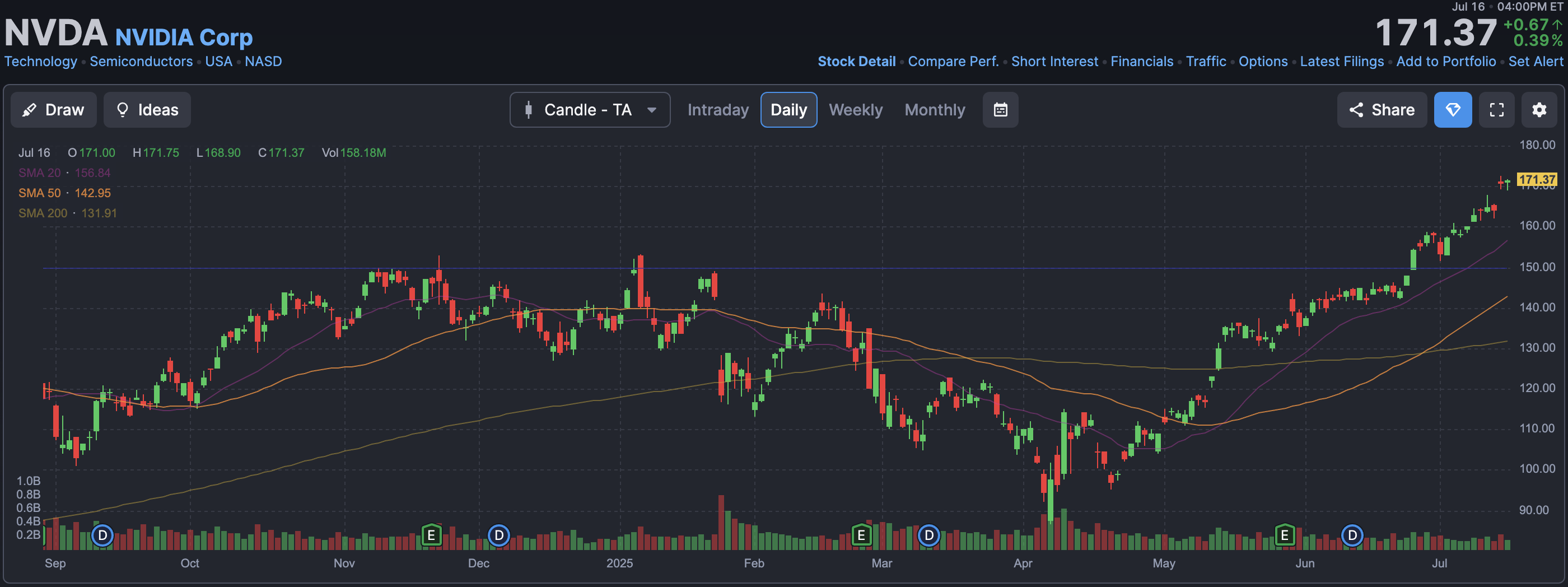Viewport: 1568px width, 587px height.
Task: Share this chart
Action: coord(1381,110)
